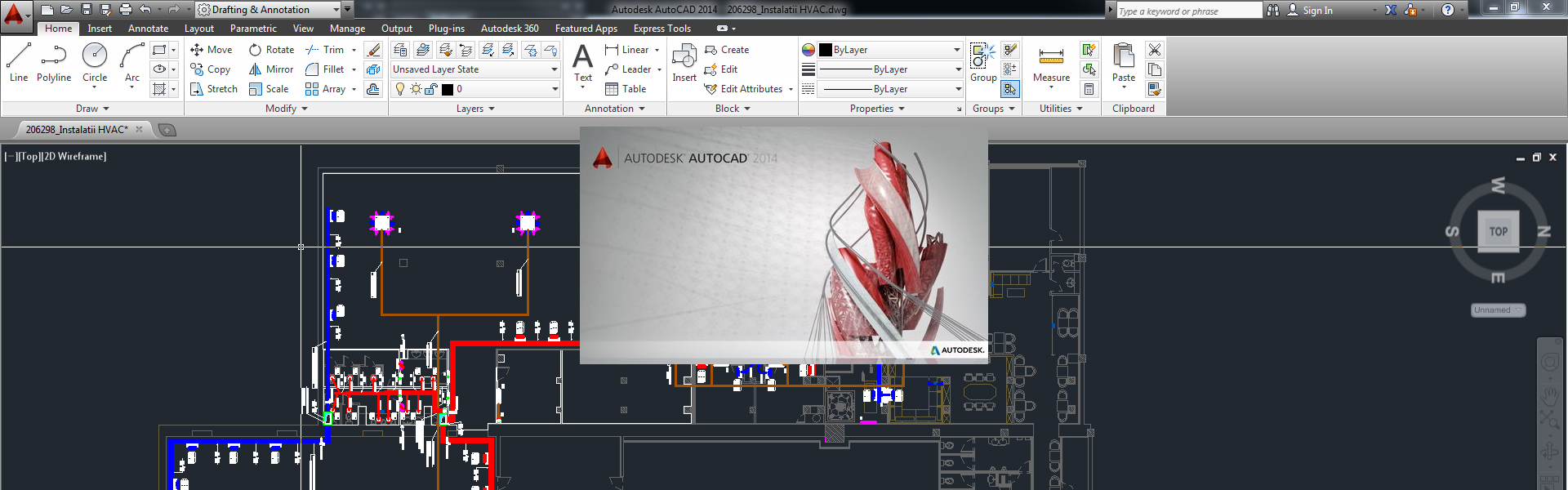
Task: Select the Line drawing tool
Action: [x=19, y=62]
